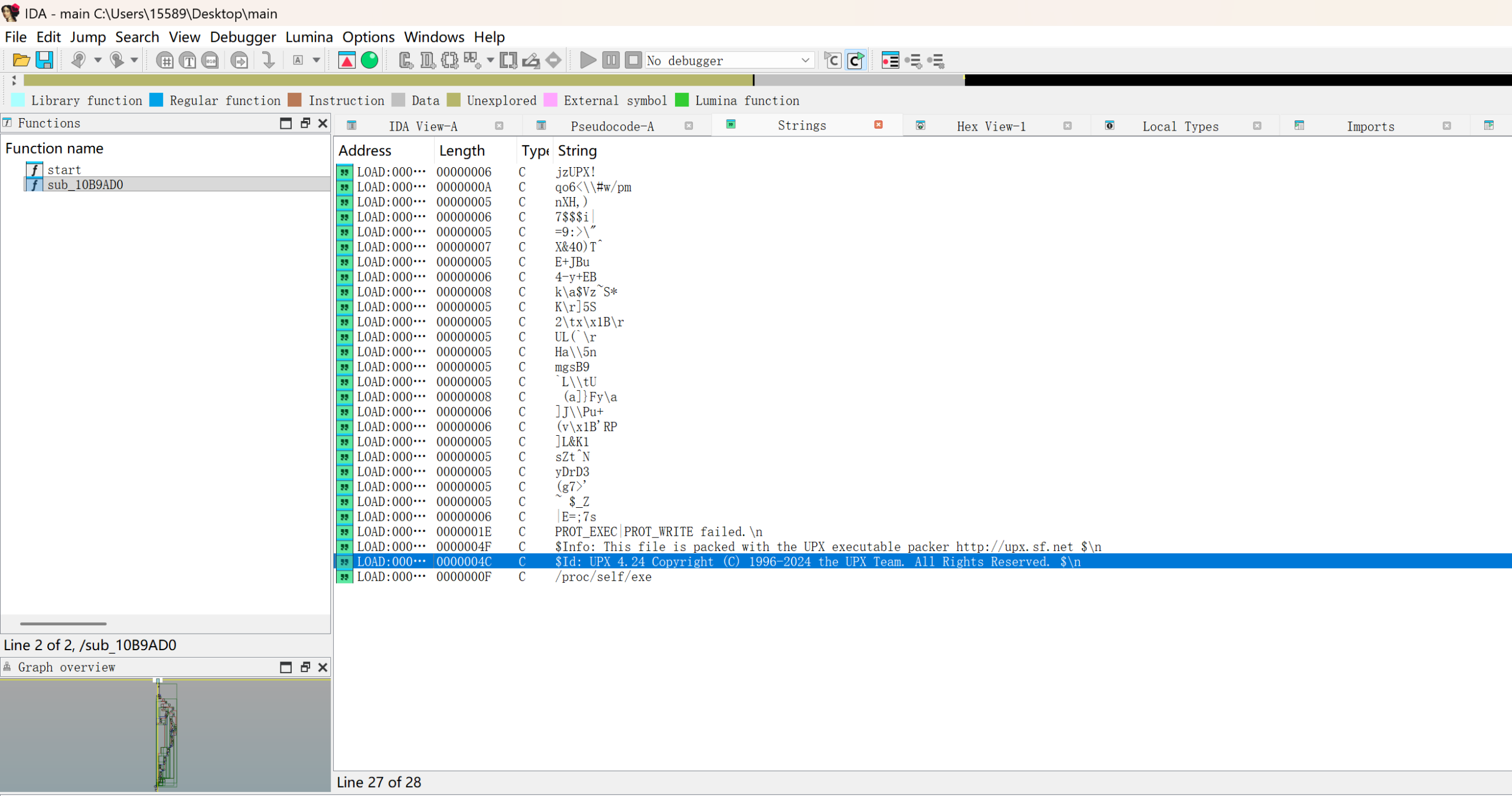This screenshot has height=796, width=1512.
Task: Toggle the highlighted C refresh toolbar button
Action: [856, 60]
